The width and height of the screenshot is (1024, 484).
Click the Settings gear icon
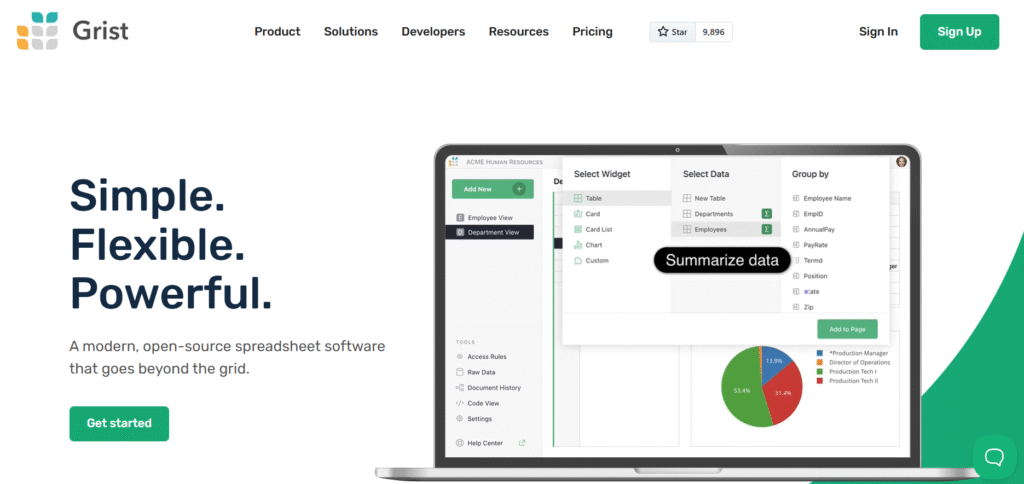[460, 419]
